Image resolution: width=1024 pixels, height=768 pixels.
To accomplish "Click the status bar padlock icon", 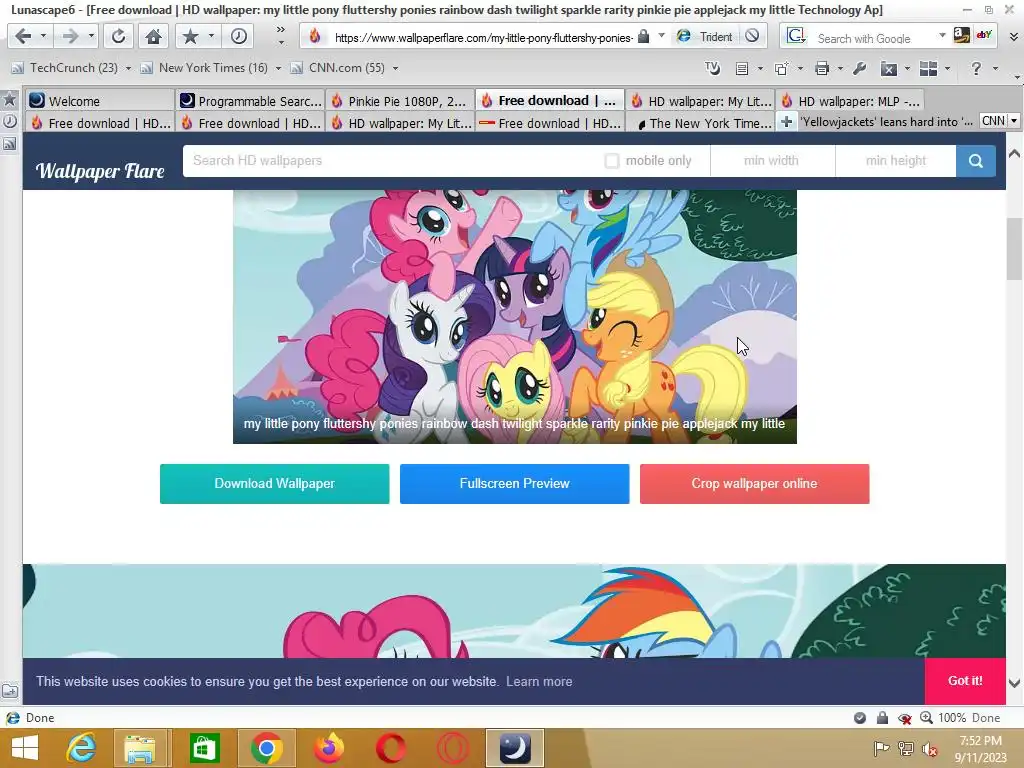I will [x=882, y=718].
